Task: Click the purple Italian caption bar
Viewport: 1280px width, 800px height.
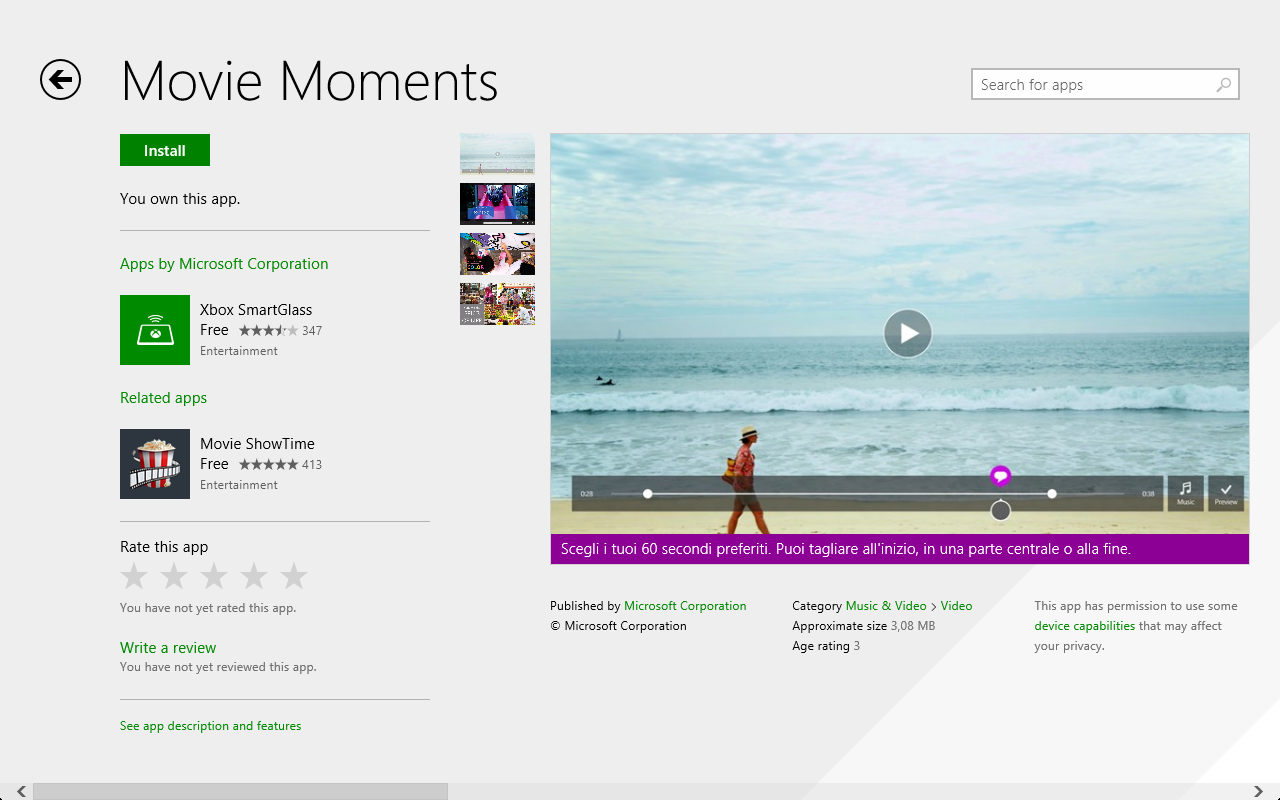Action: (x=900, y=549)
